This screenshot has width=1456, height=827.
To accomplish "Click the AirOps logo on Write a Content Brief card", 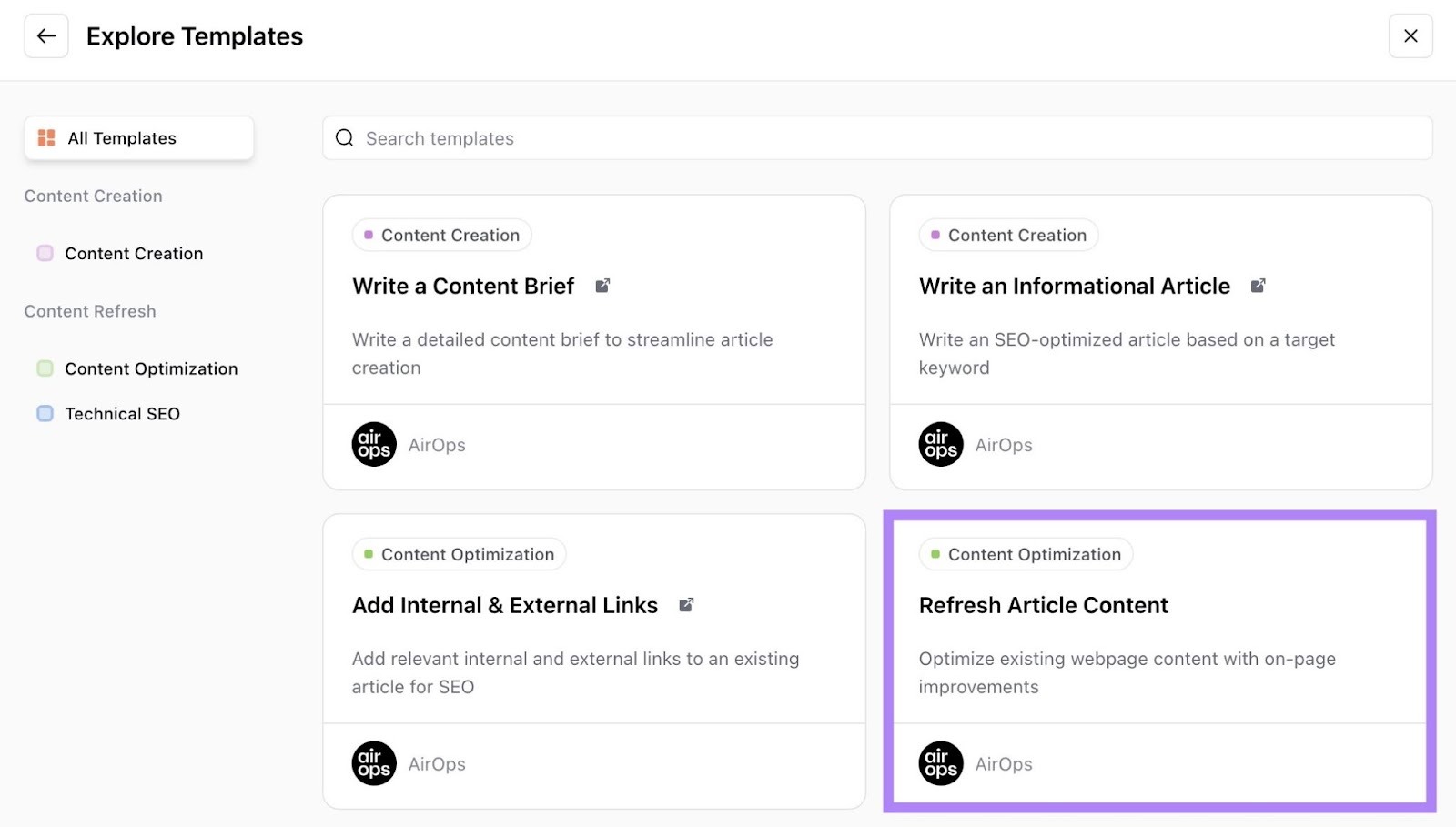I will pyautogui.click(x=374, y=444).
